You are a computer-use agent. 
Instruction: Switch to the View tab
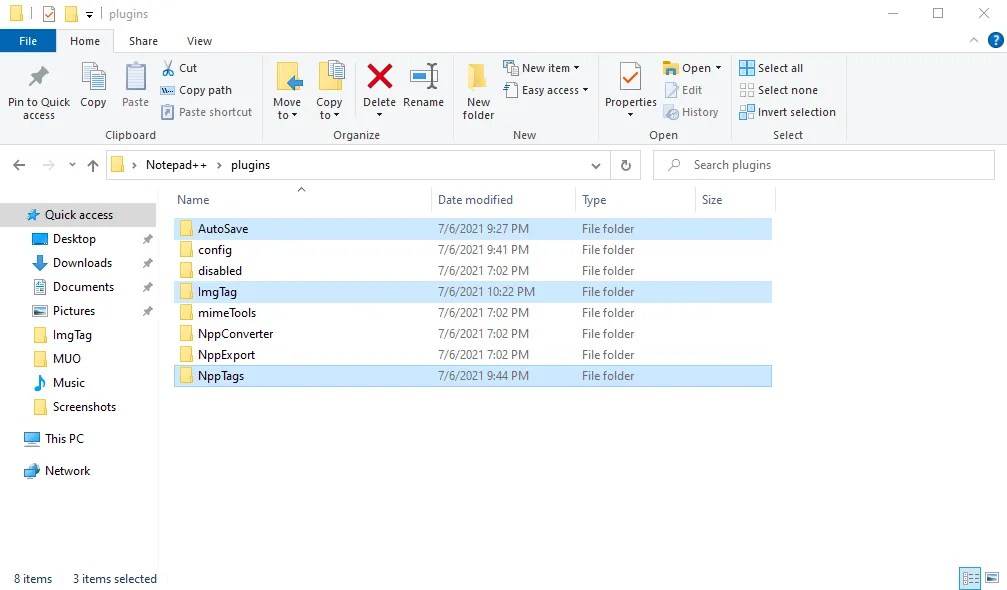pyautogui.click(x=198, y=41)
